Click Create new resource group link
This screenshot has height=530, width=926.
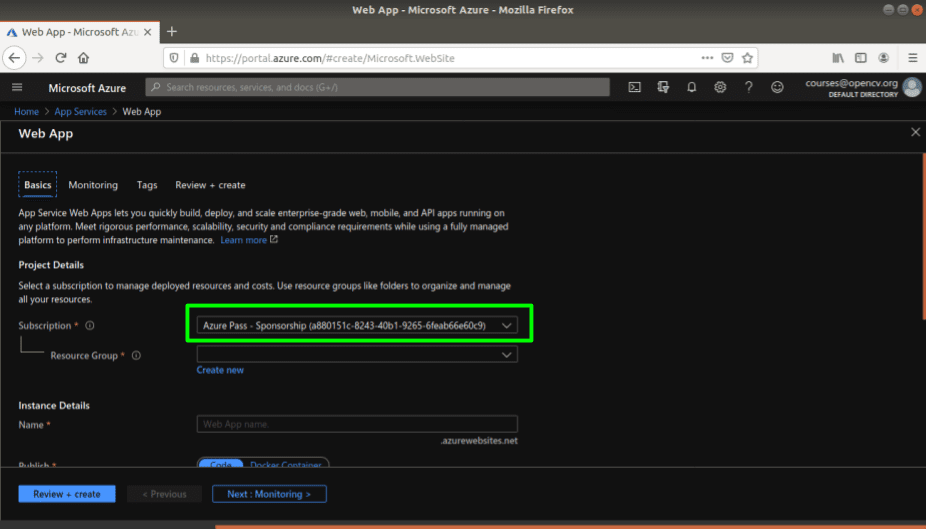click(220, 370)
